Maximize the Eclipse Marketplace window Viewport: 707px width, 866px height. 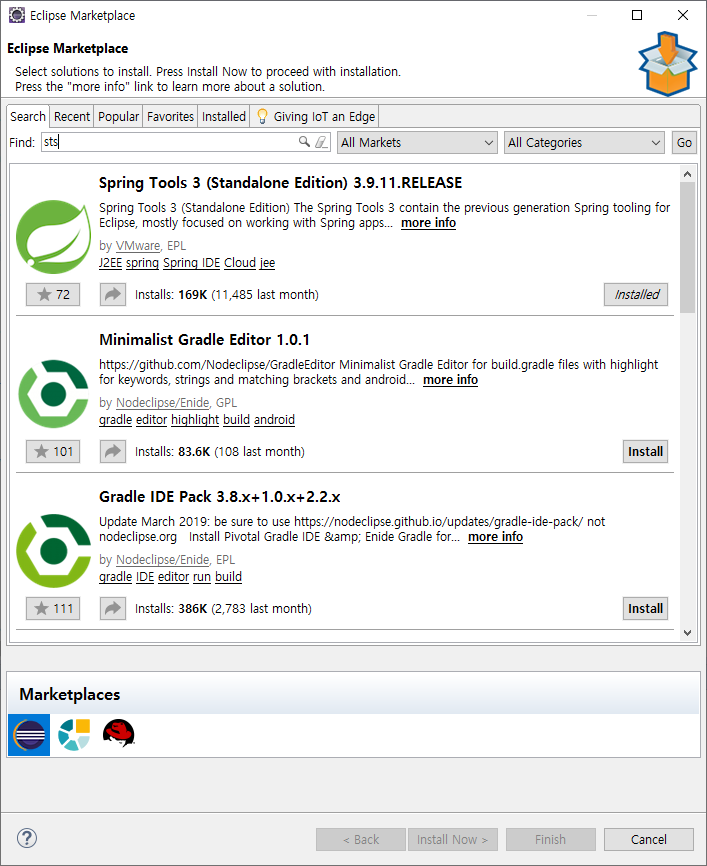(x=637, y=15)
